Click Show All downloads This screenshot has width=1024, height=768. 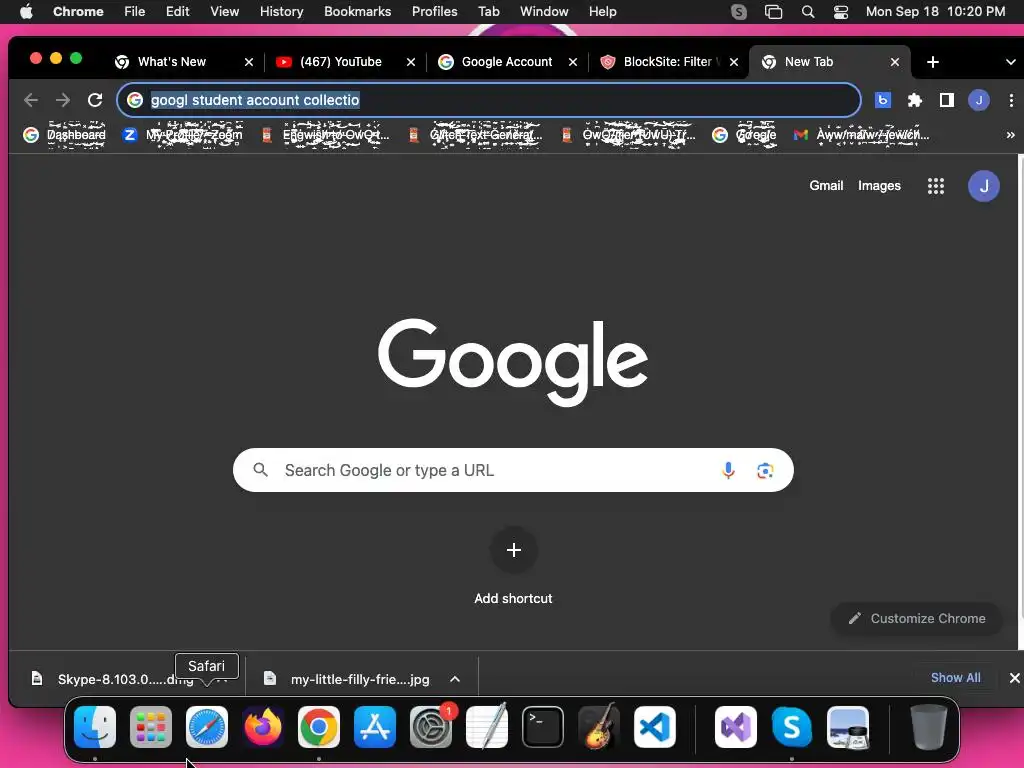point(955,678)
